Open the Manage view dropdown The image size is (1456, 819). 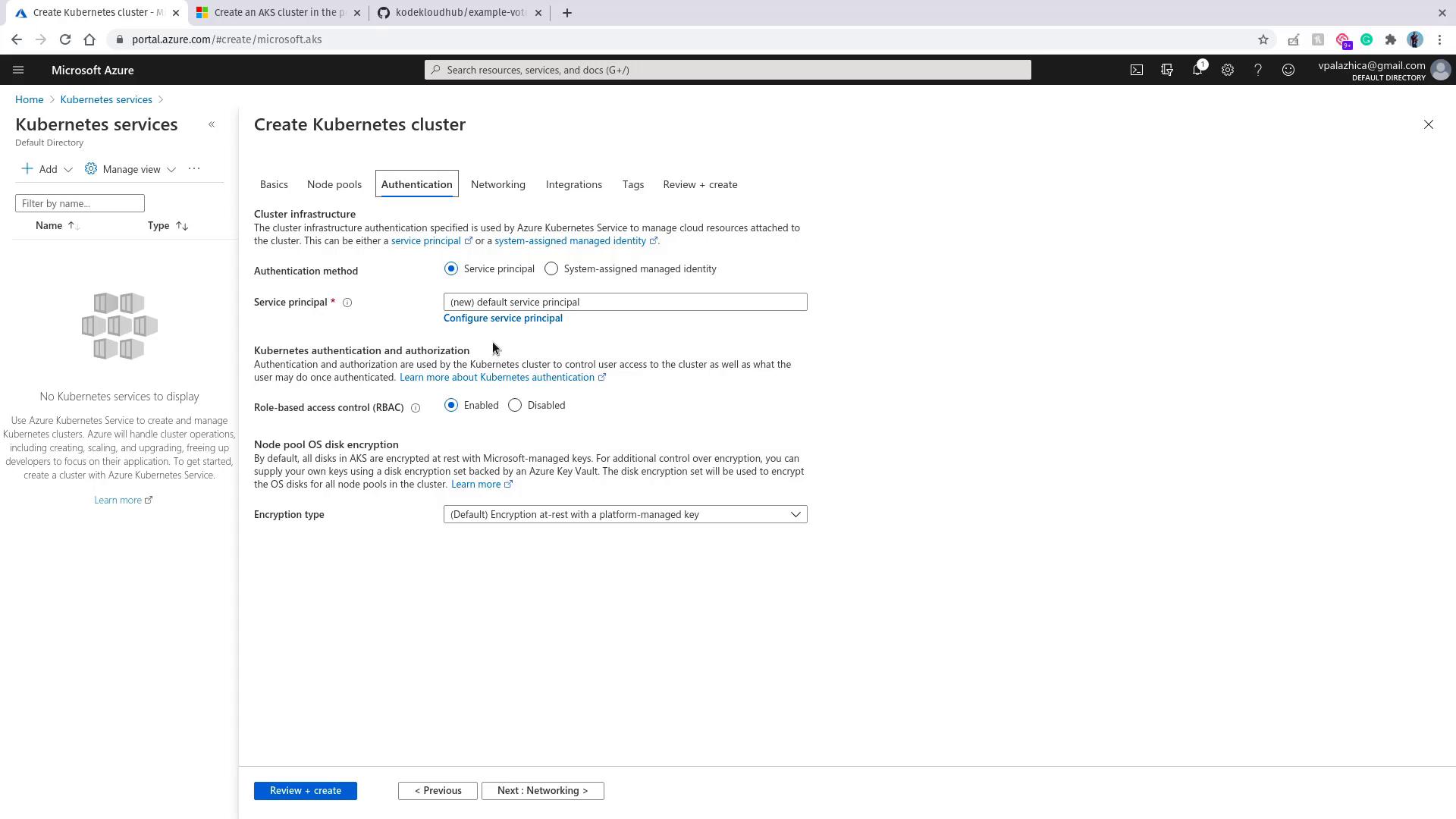click(130, 169)
